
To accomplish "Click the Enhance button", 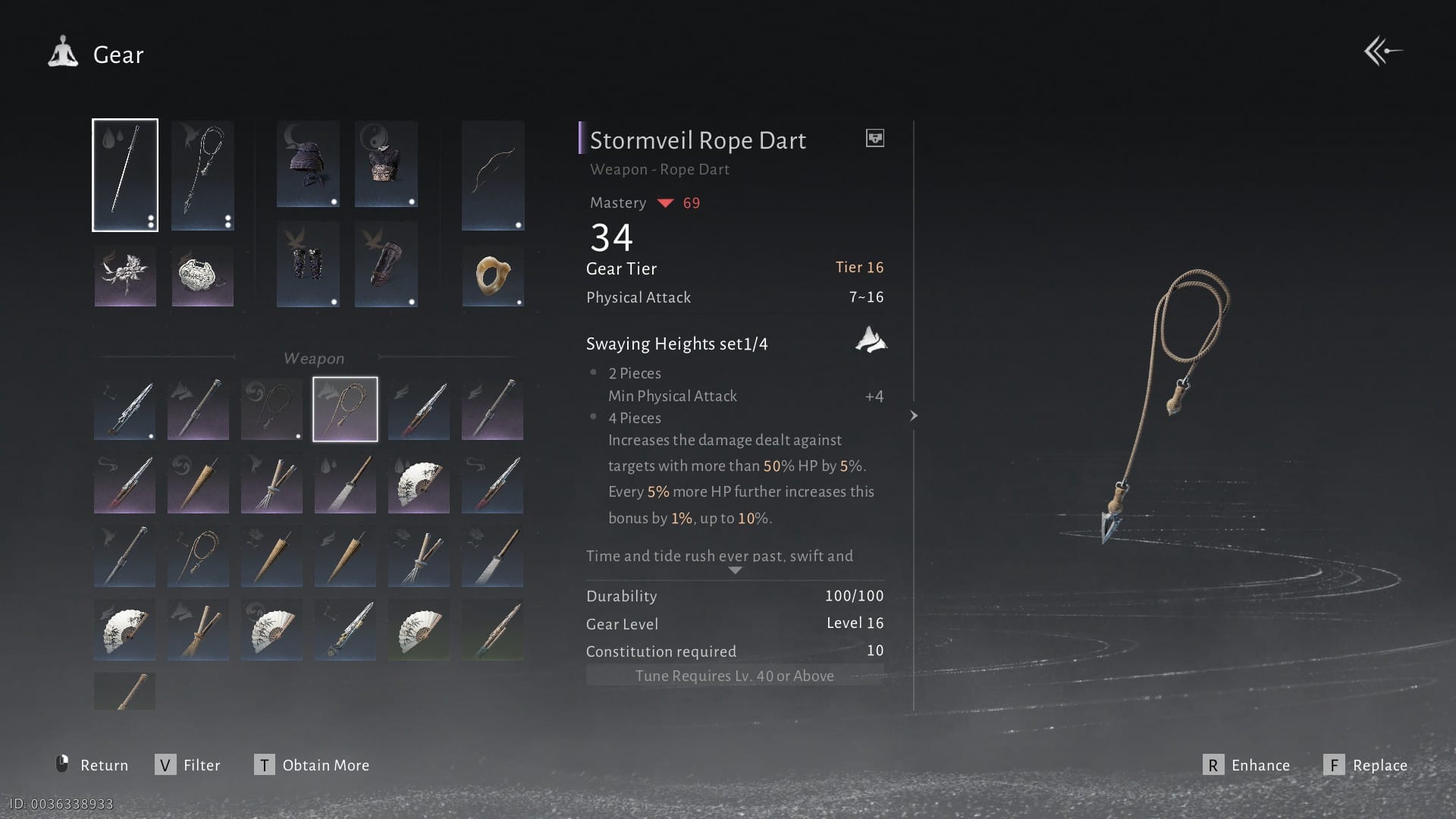I will pyautogui.click(x=1246, y=765).
